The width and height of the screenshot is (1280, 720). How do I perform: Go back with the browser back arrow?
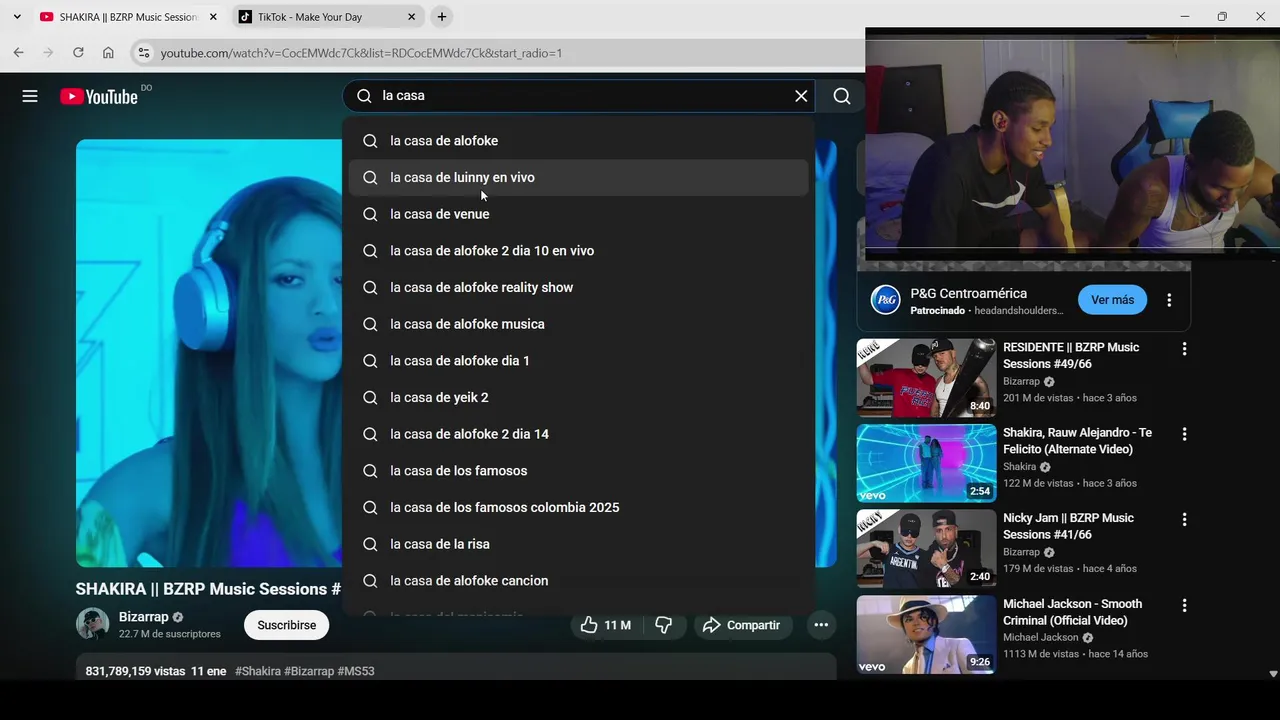(18, 53)
